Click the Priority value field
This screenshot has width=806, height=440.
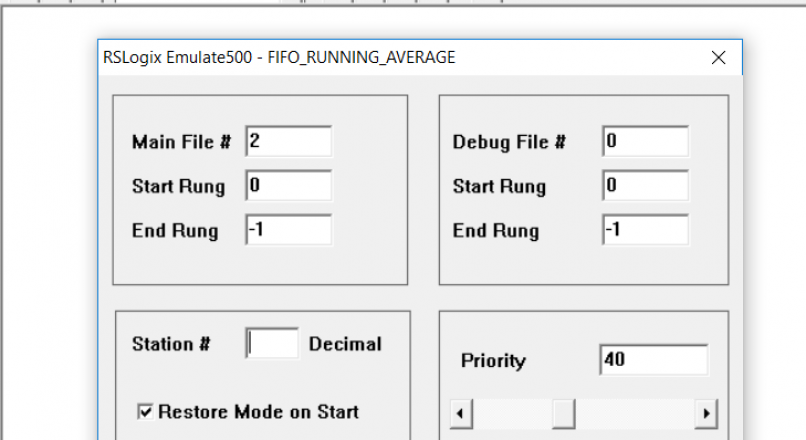coord(654,360)
